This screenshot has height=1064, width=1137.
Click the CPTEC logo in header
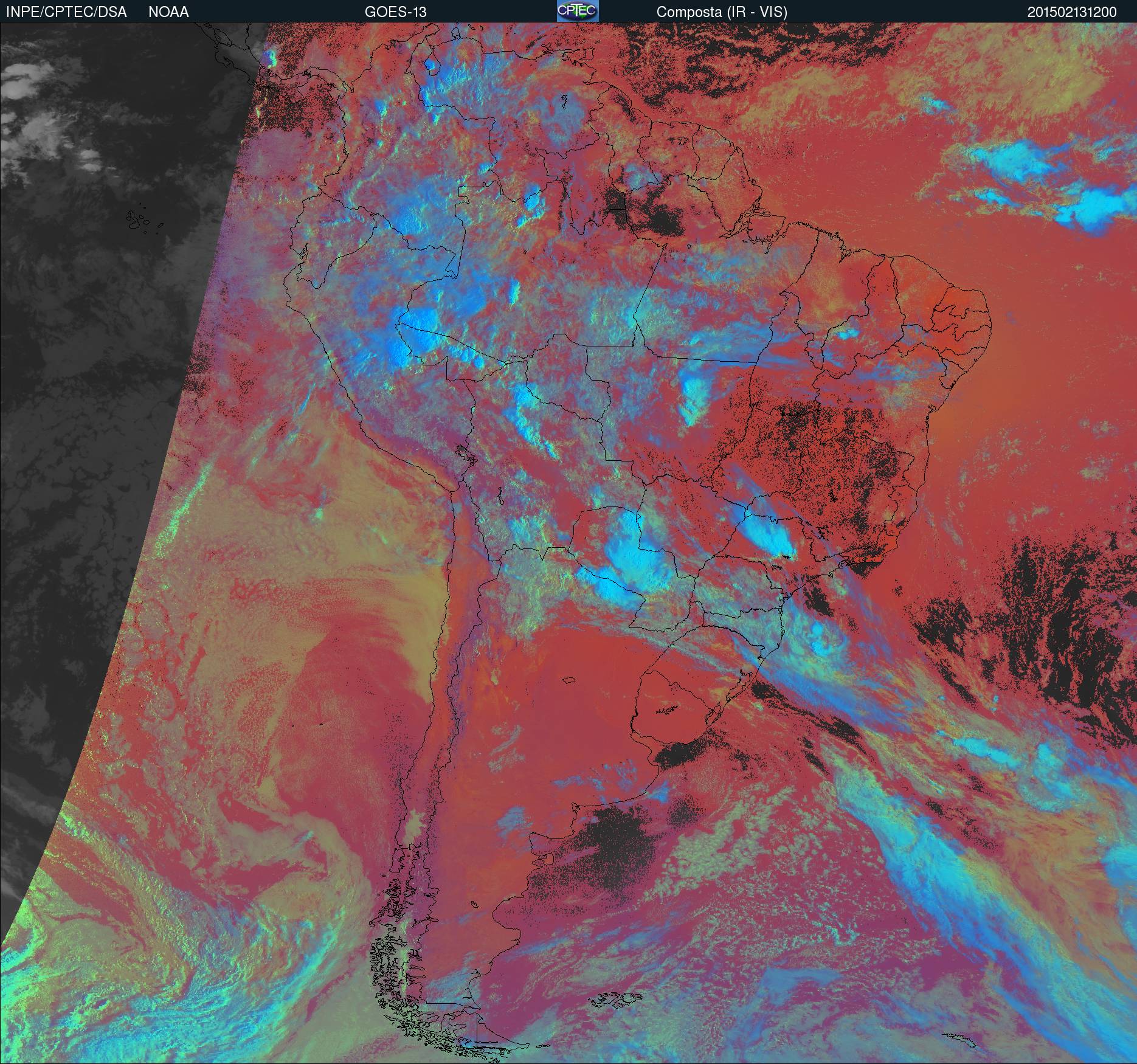point(577,11)
